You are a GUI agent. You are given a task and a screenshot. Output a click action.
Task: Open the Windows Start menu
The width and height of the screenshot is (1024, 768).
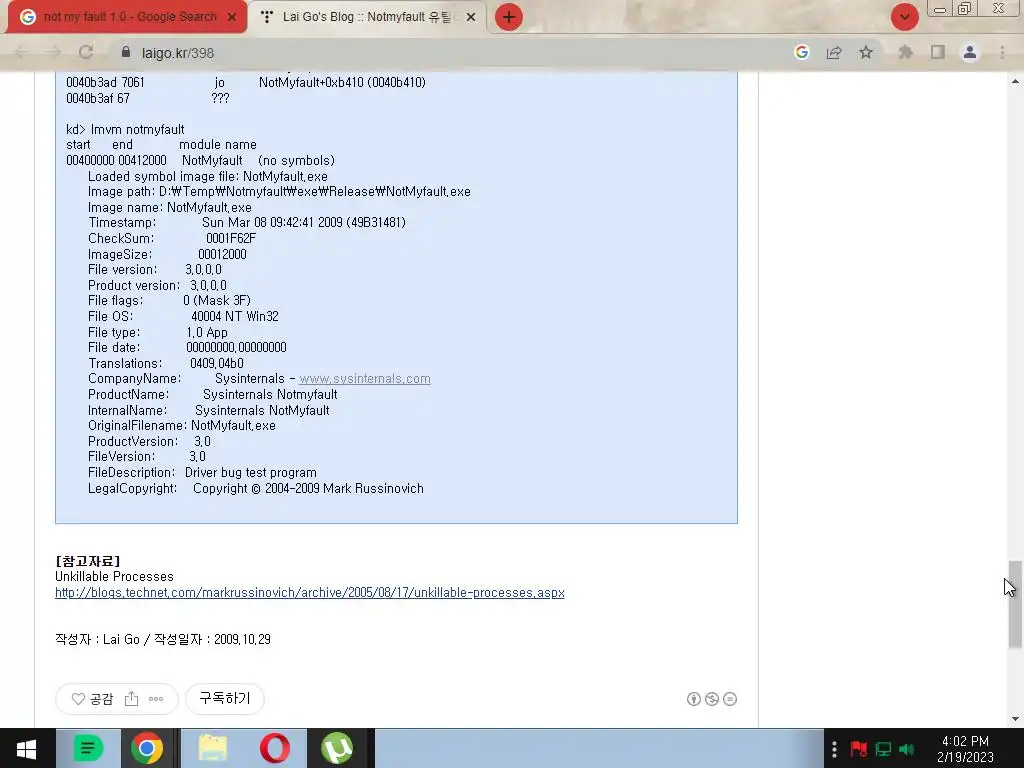(x=26, y=748)
